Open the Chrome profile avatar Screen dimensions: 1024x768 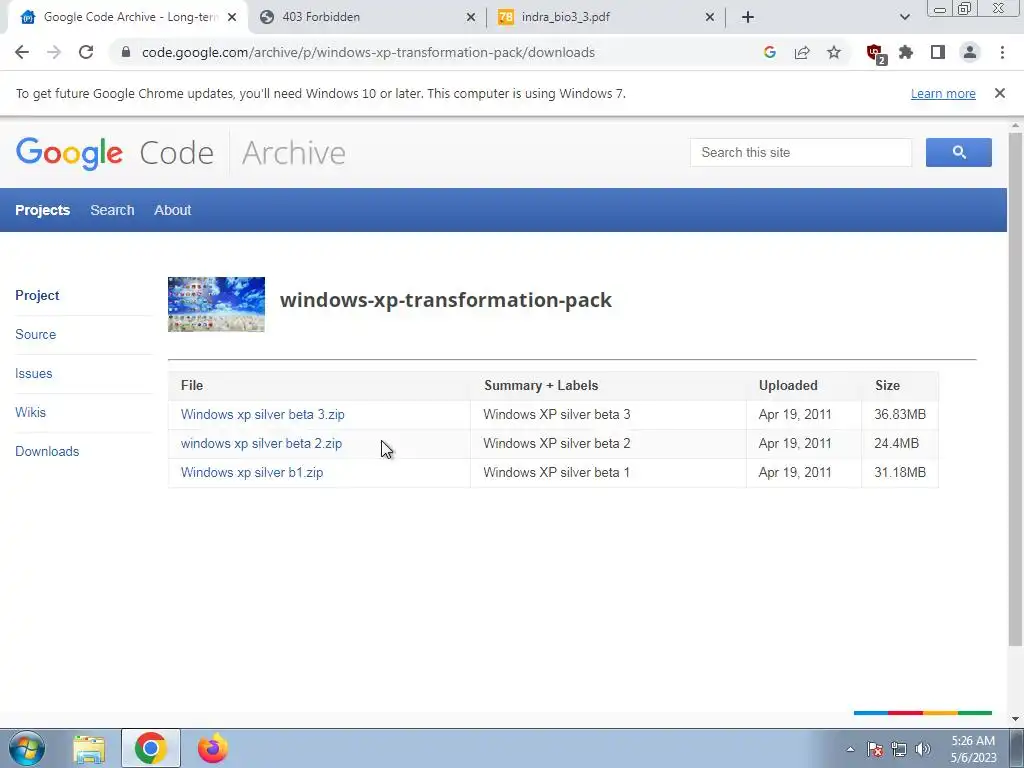tap(970, 52)
